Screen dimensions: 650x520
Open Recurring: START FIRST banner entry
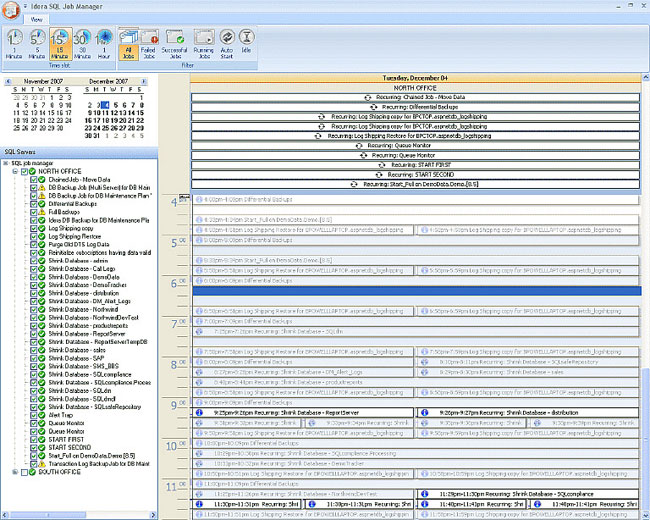point(415,165)
